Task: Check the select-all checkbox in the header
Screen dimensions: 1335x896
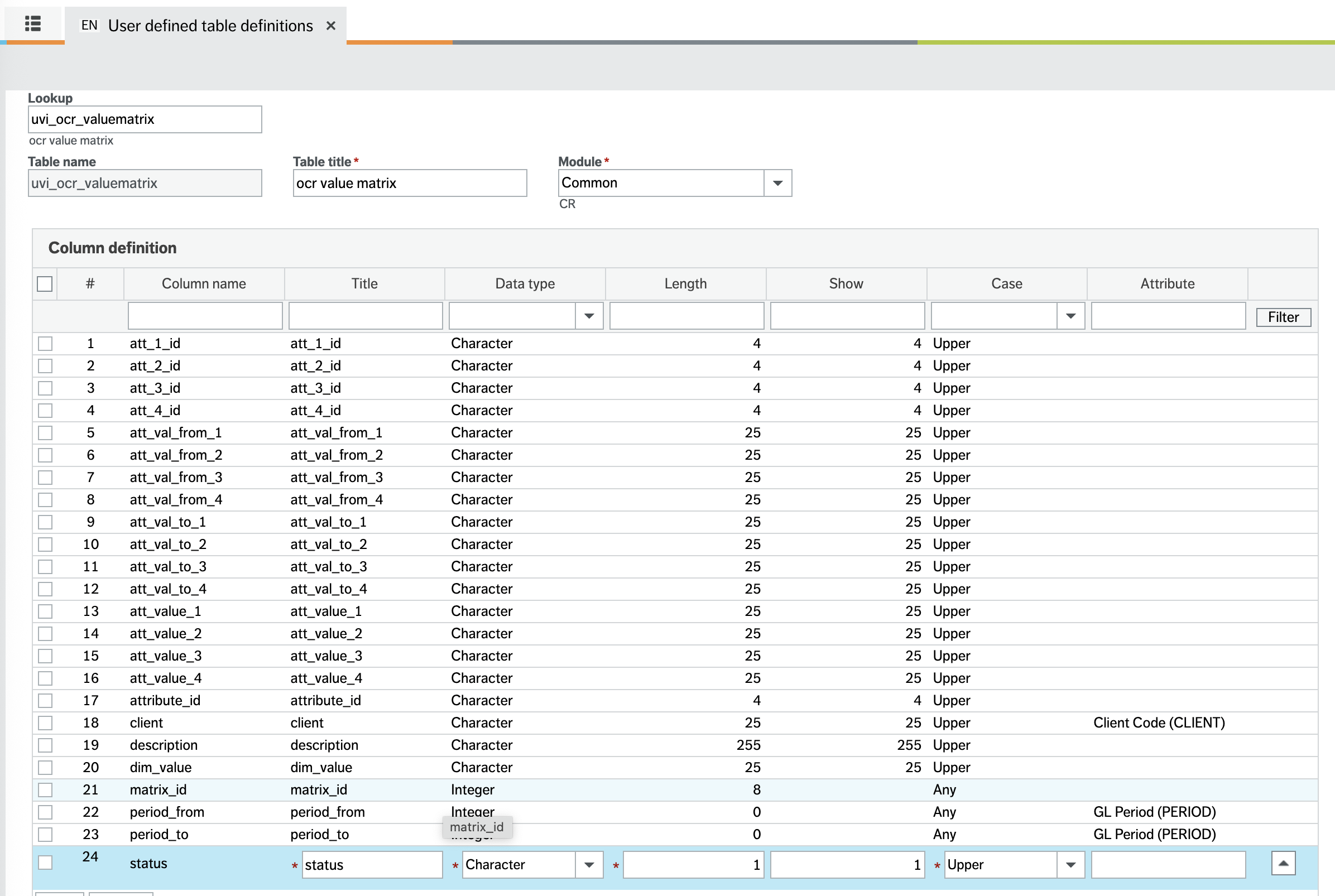Action: 44,283
